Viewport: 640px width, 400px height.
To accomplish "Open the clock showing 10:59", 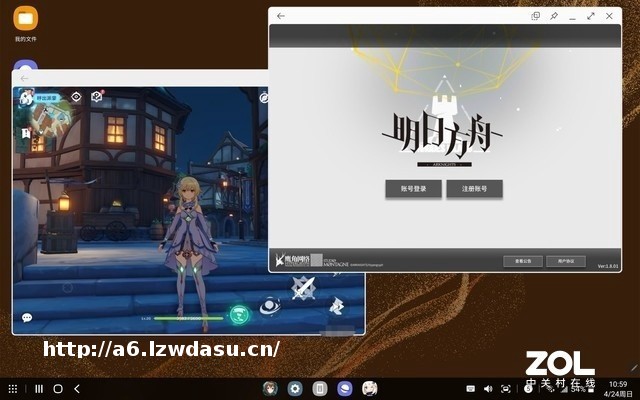I will (617, 384).
